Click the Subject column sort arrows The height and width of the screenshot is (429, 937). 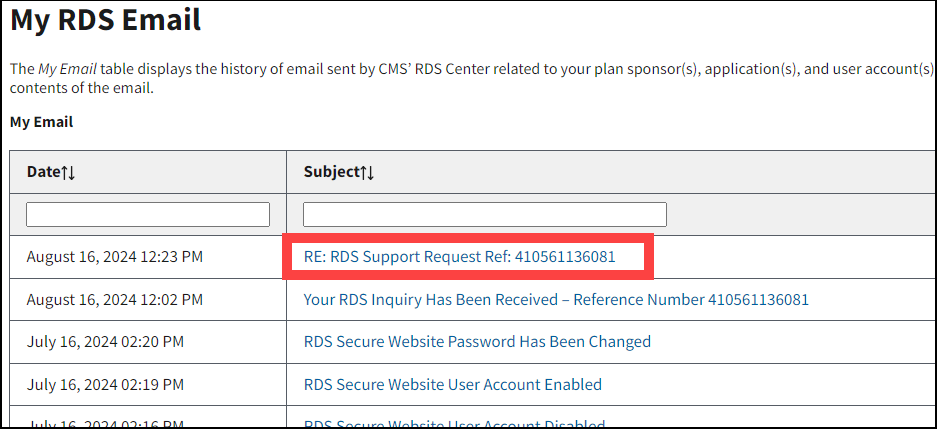click(x=368, y=172)
